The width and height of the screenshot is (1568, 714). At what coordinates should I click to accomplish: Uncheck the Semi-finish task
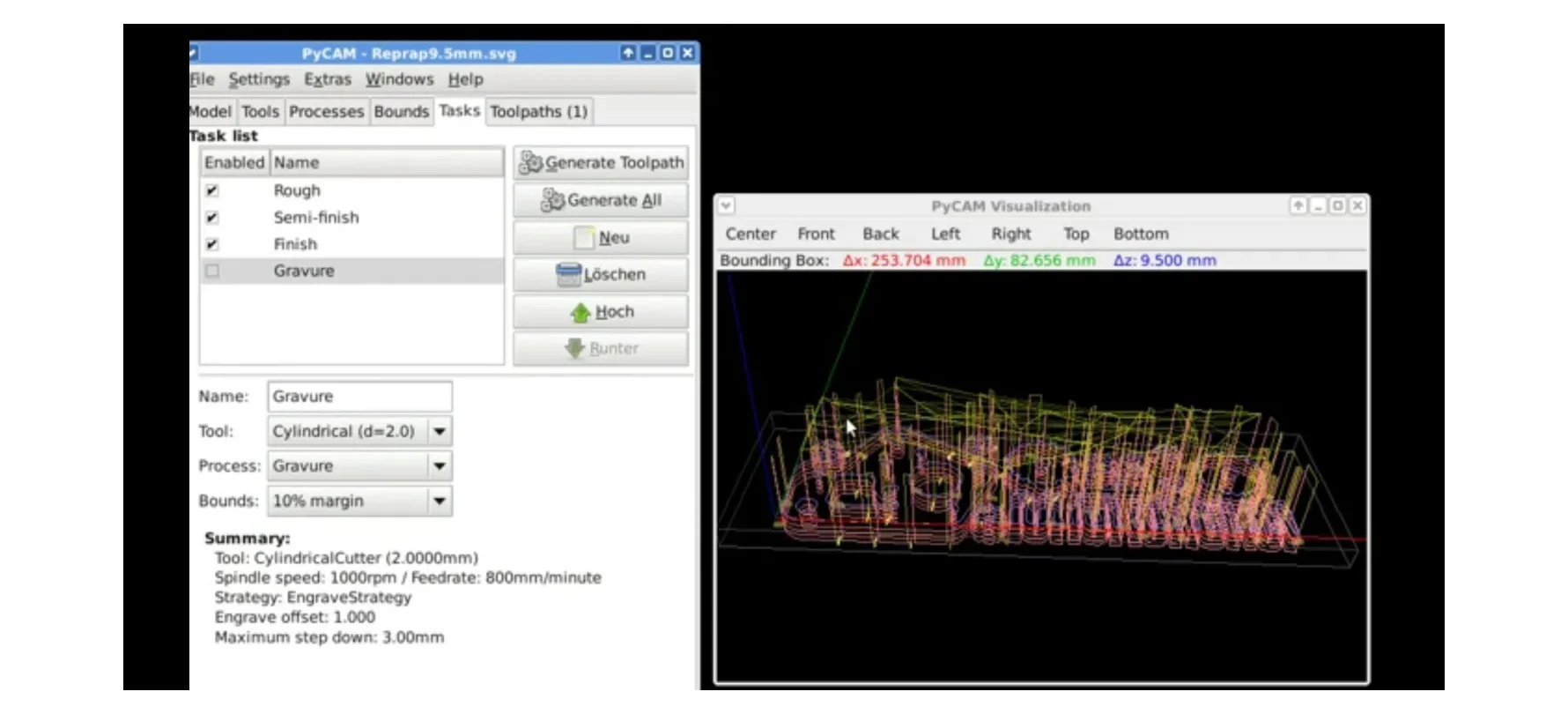pyautogui.click(x=212, y=218)
